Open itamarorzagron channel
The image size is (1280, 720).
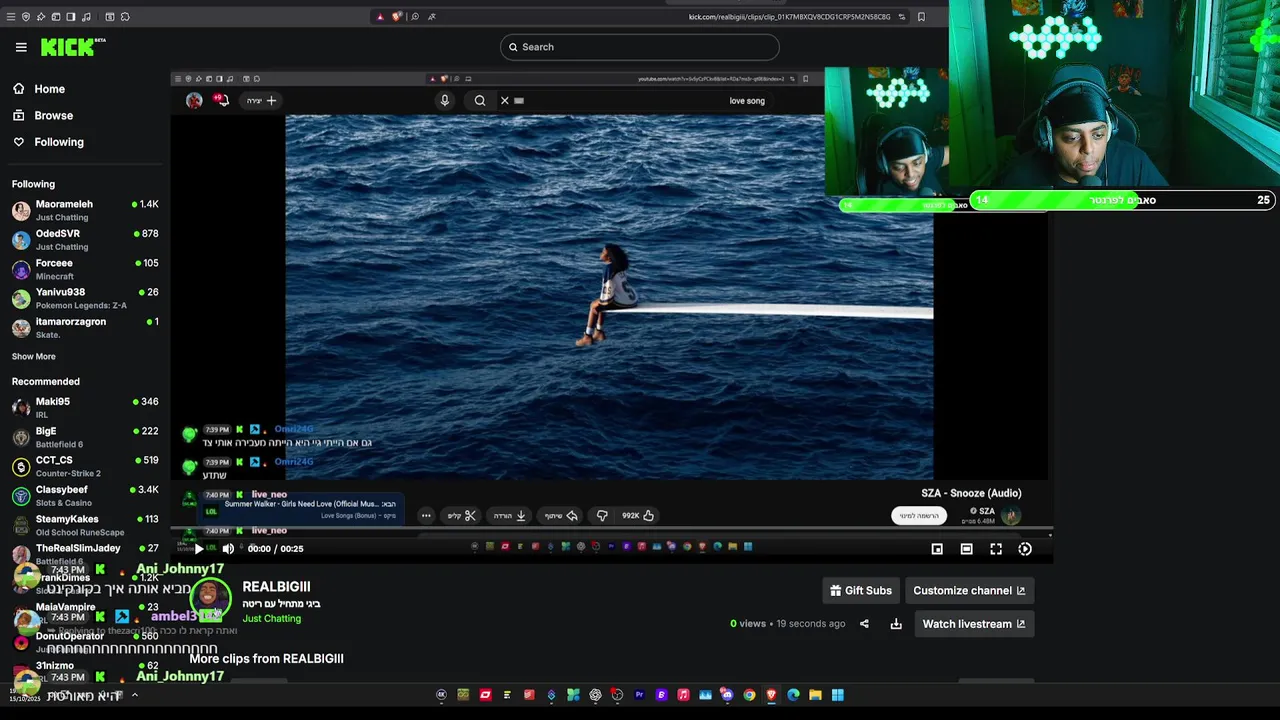[x=85, y=328]
